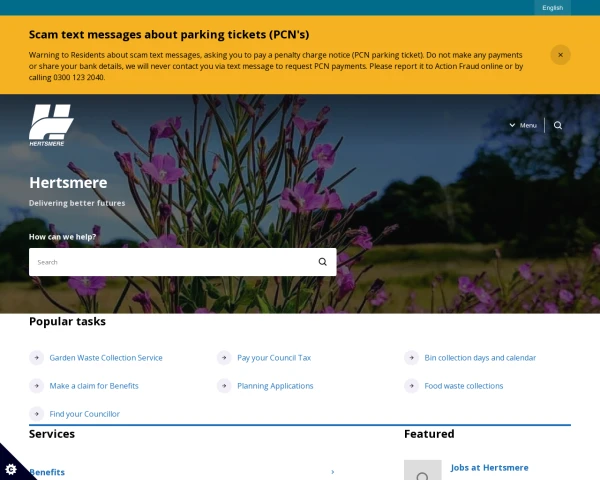Click Jobs at Hertsmere thumbnail image

422,470
